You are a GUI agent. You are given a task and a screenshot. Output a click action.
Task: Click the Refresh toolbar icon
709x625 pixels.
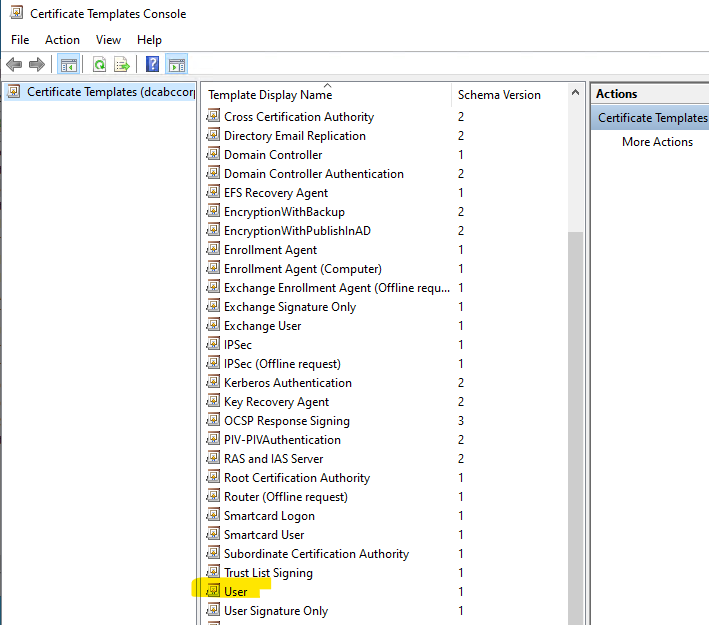[x=99, y=65]
